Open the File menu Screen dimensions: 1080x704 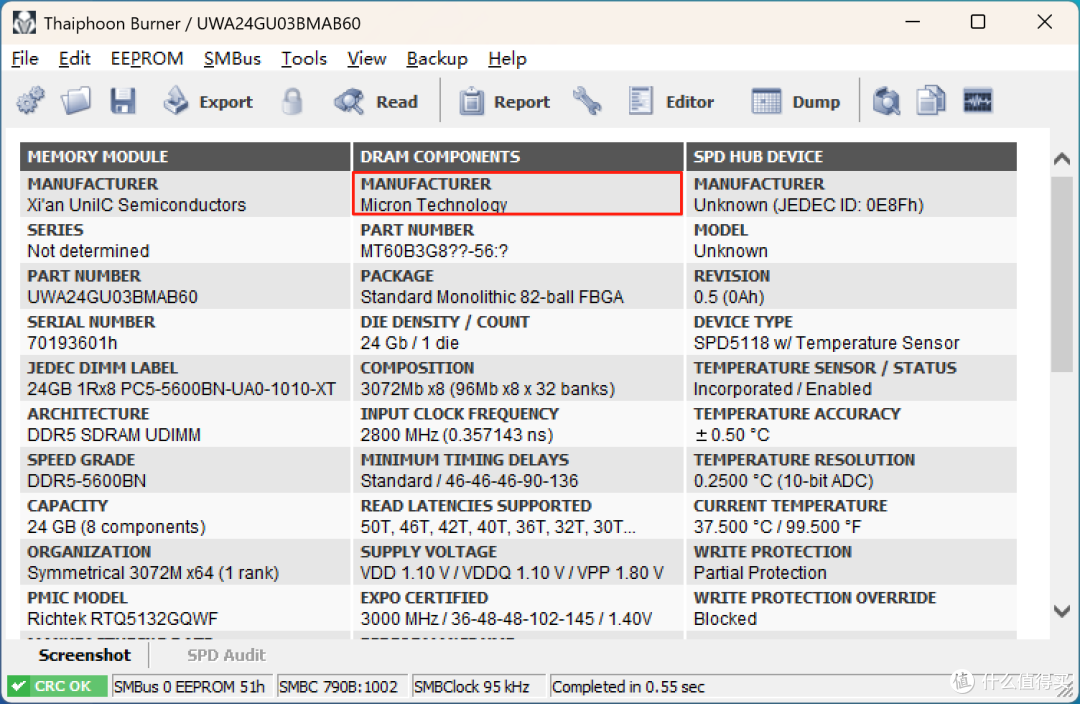click(x=25, y=59)
